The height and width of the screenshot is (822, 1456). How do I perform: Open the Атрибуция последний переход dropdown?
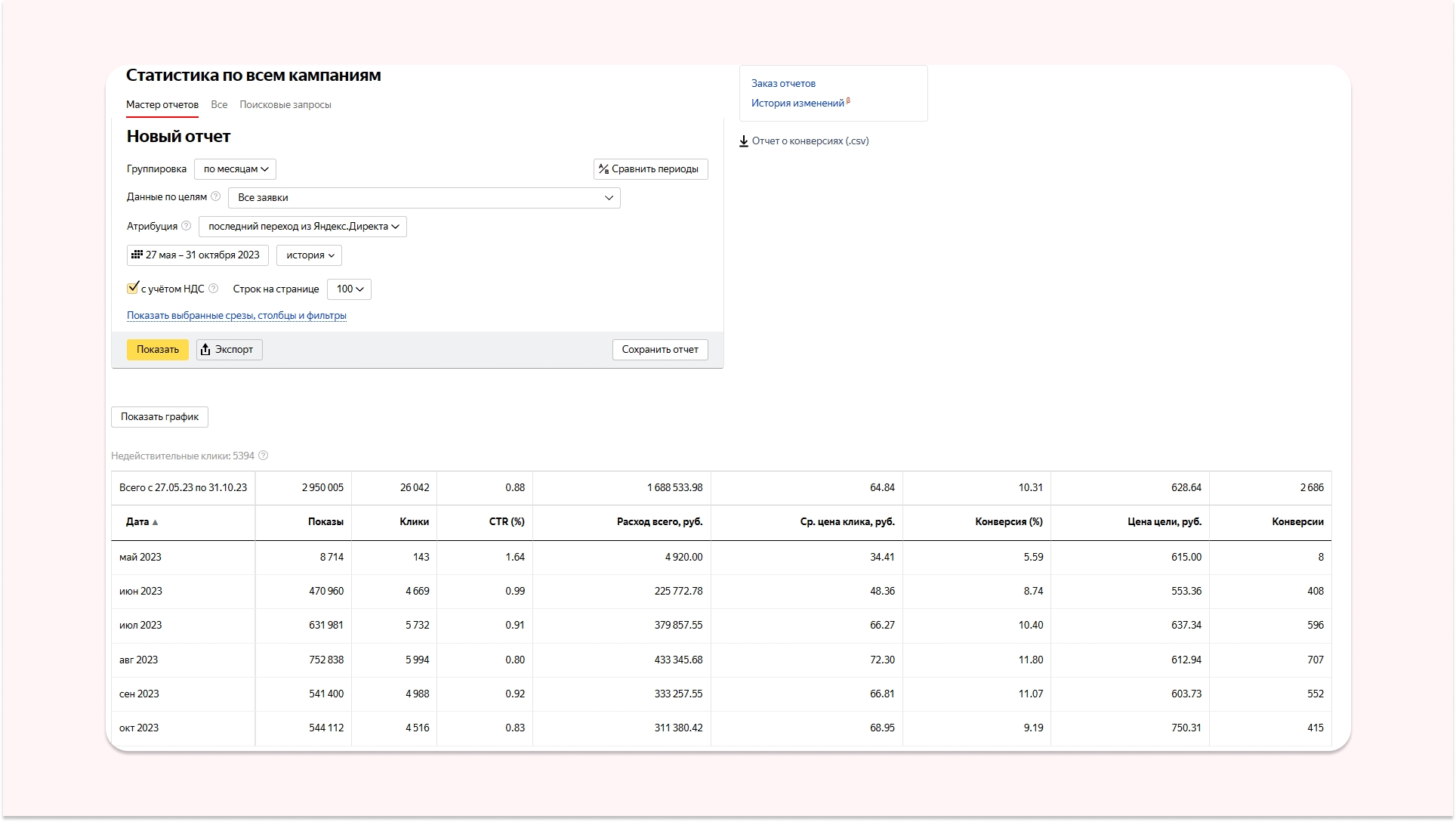(302, 227)
